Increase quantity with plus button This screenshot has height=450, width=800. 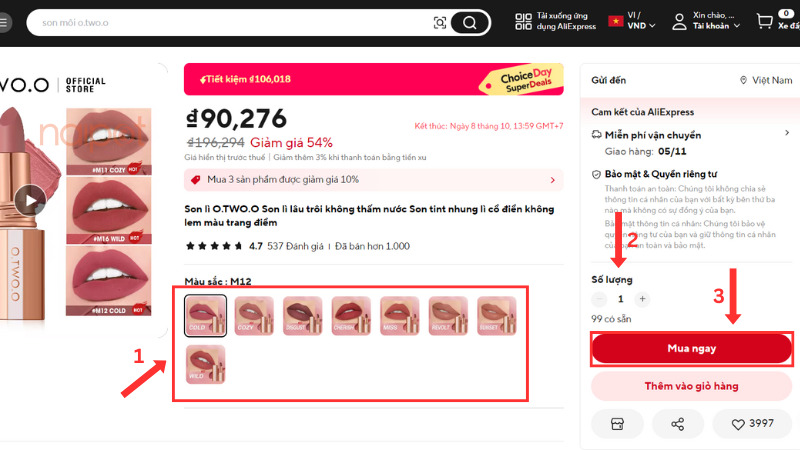click(642, 299)
